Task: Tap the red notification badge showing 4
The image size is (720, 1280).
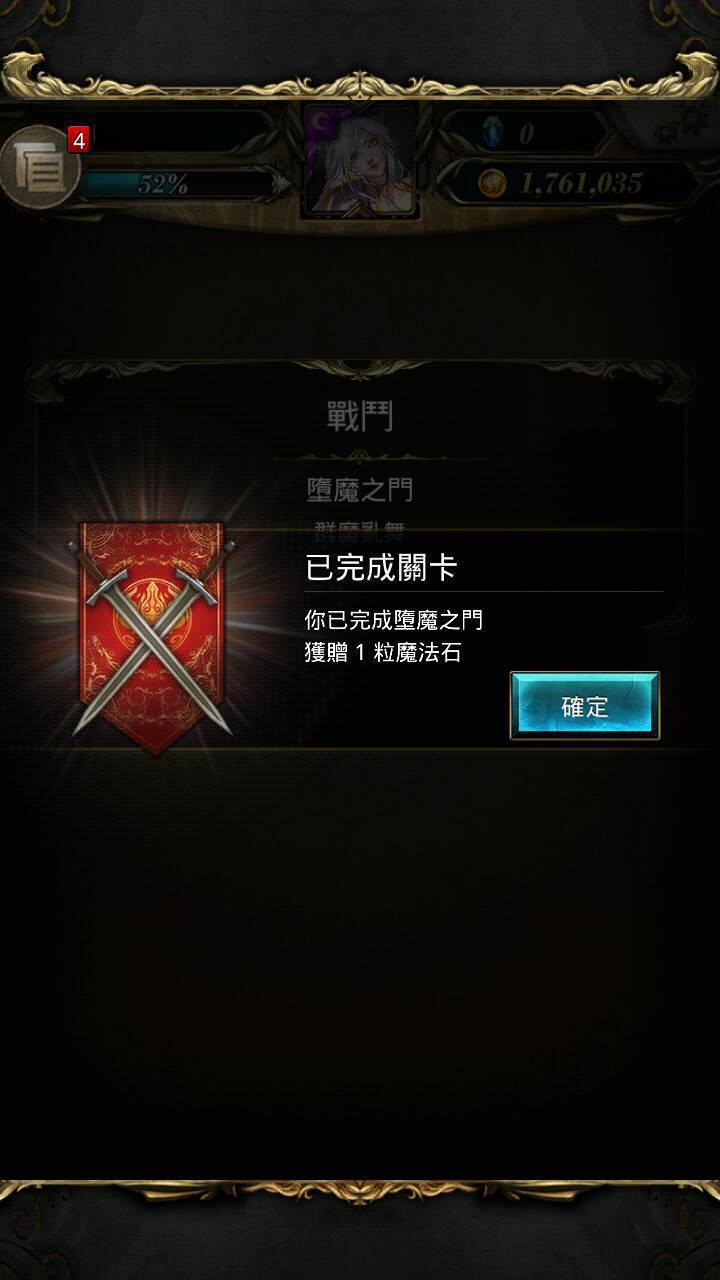Action: click(x=78, y=140)
